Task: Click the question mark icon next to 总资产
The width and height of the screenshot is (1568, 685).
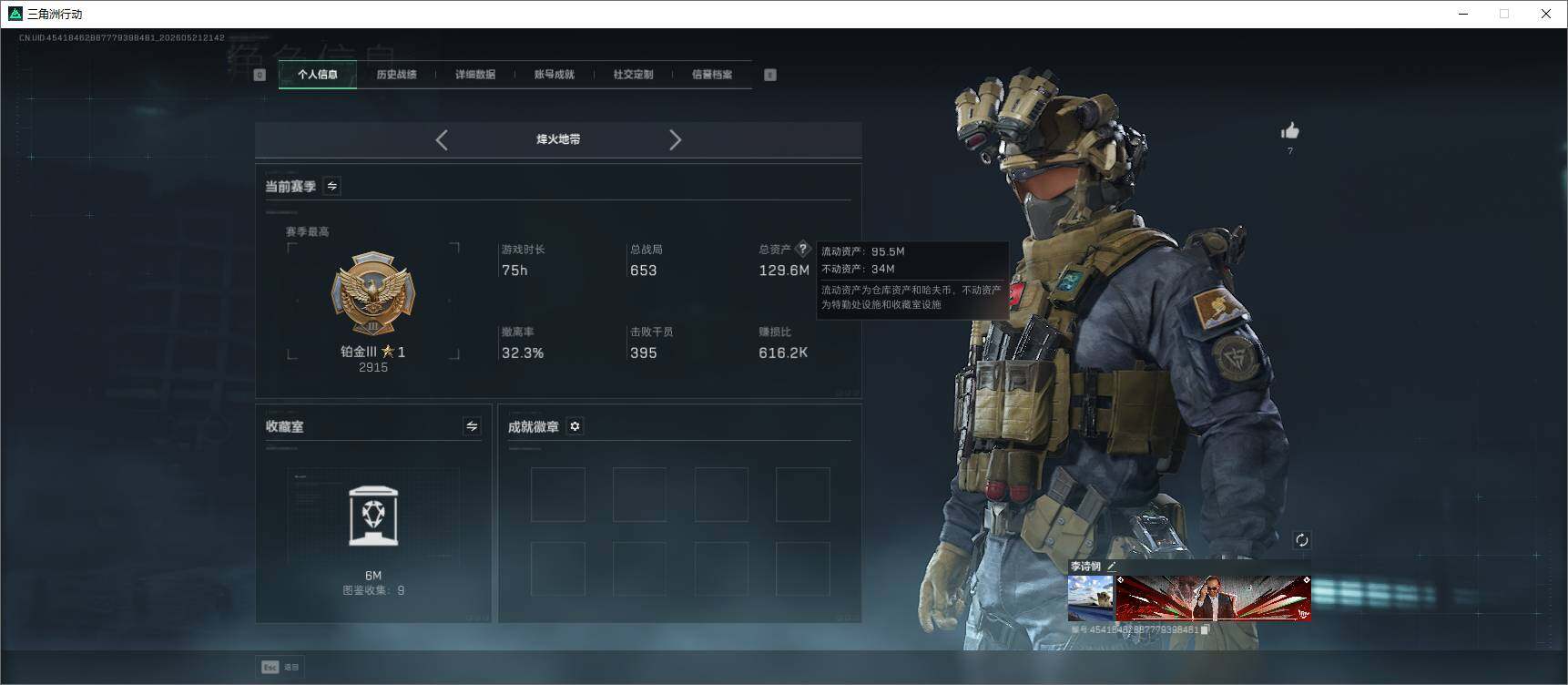Action: pos(802,249)
